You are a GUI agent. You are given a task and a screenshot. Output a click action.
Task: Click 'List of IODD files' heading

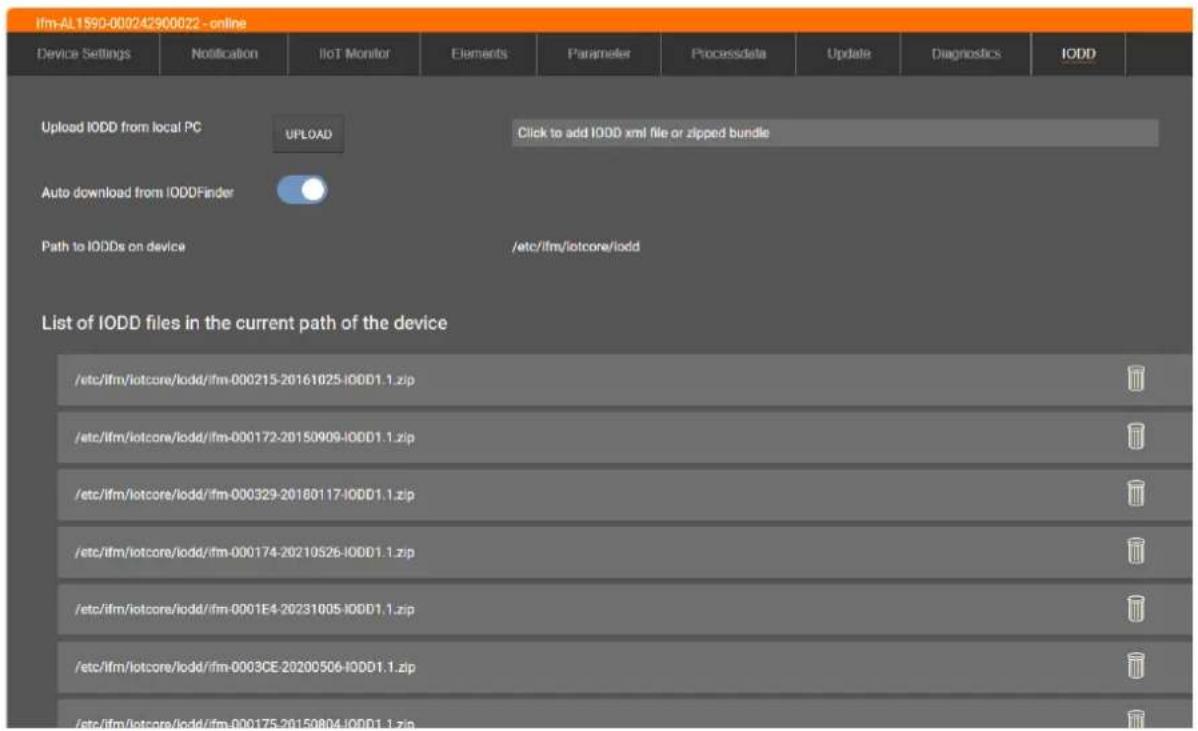click(244, 323)
